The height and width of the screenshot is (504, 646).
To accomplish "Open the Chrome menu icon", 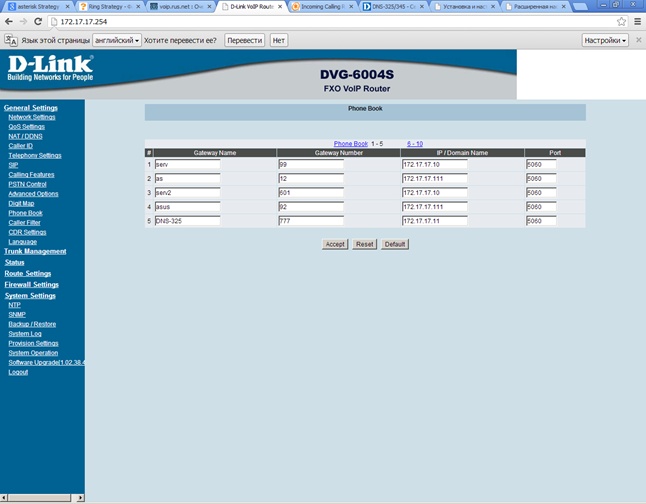I will [637, 21].
